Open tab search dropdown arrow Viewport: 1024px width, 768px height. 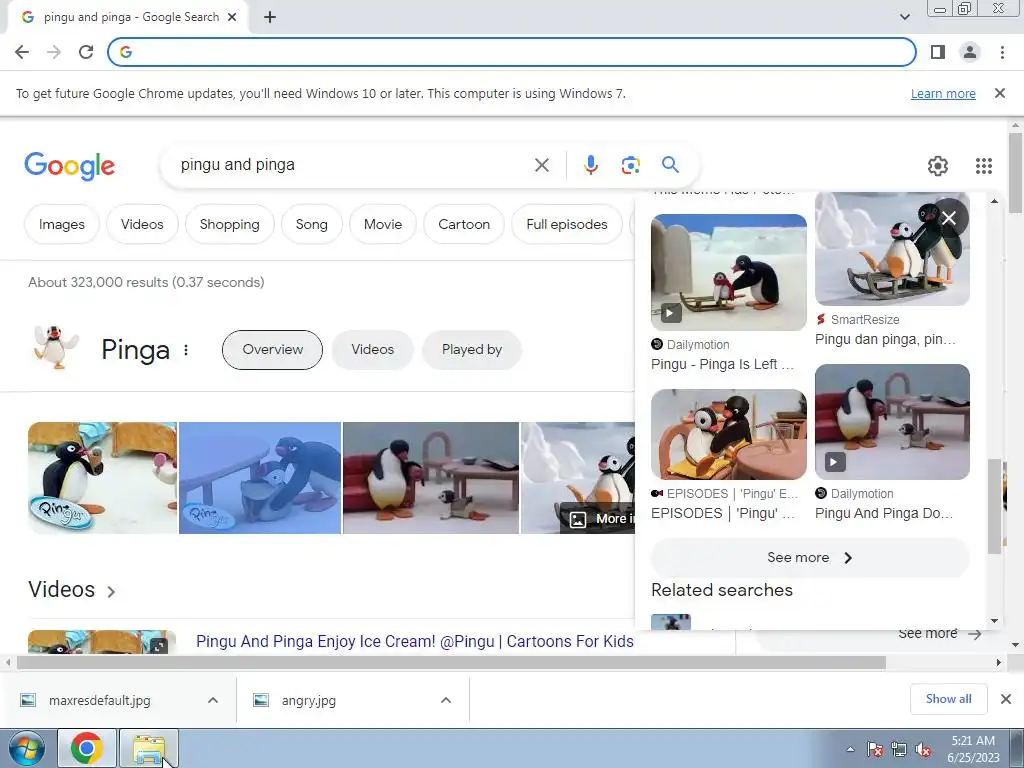point(904,17)
